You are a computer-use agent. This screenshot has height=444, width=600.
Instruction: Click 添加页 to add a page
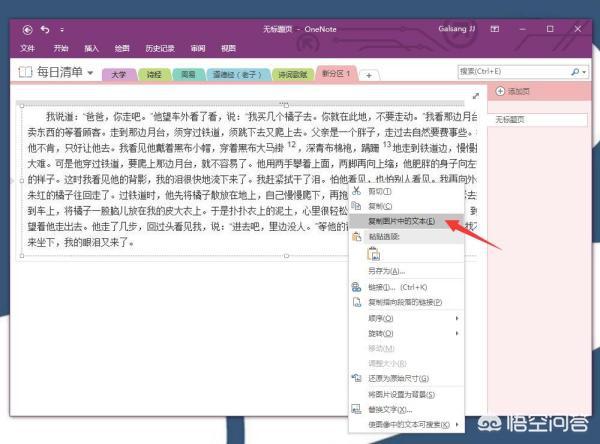[x=513, y=91]
